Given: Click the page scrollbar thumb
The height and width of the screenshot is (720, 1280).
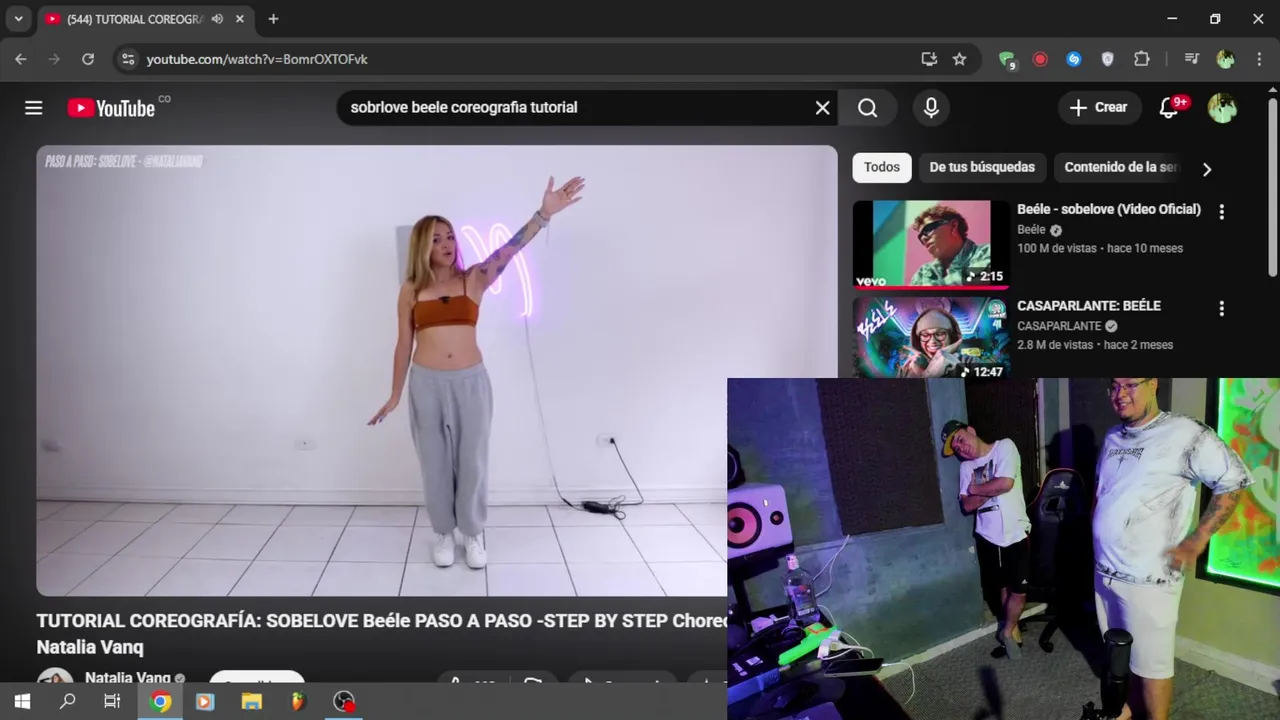Looking at the screenshot, I should (x=1272, y=187).
